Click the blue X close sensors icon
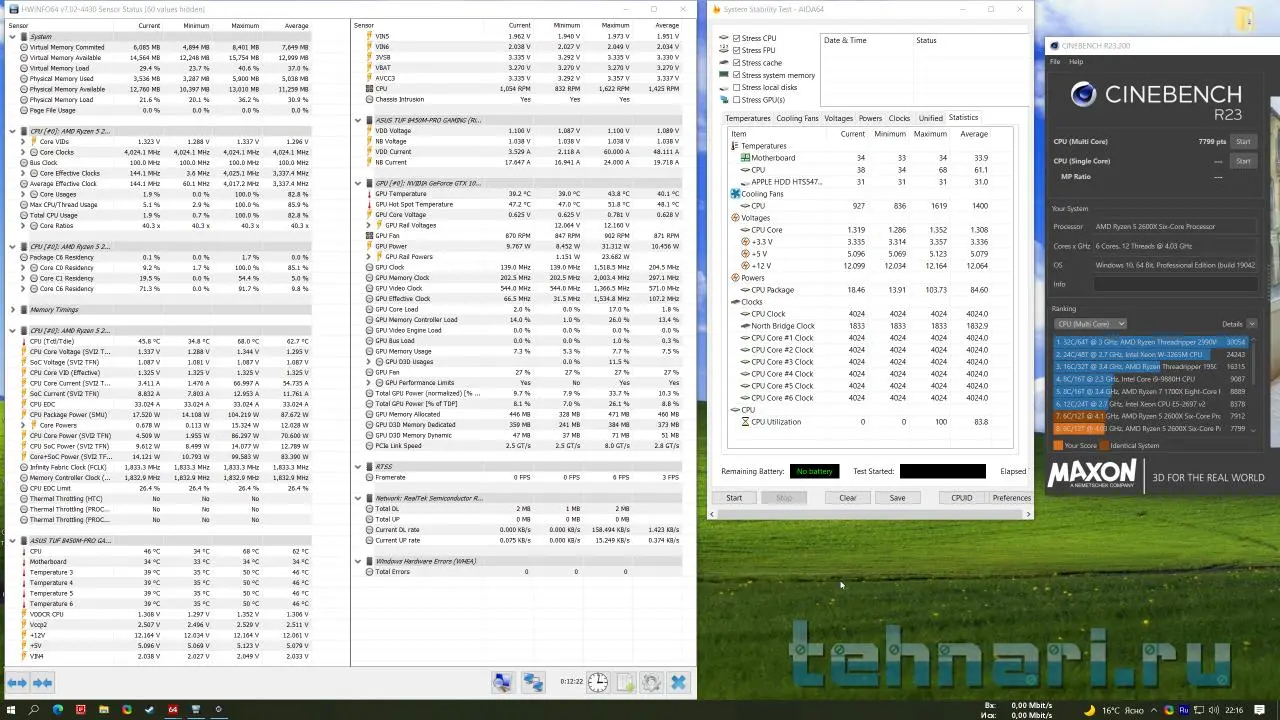This screenshot has width=1280, height=720. [x=678, y=683]
